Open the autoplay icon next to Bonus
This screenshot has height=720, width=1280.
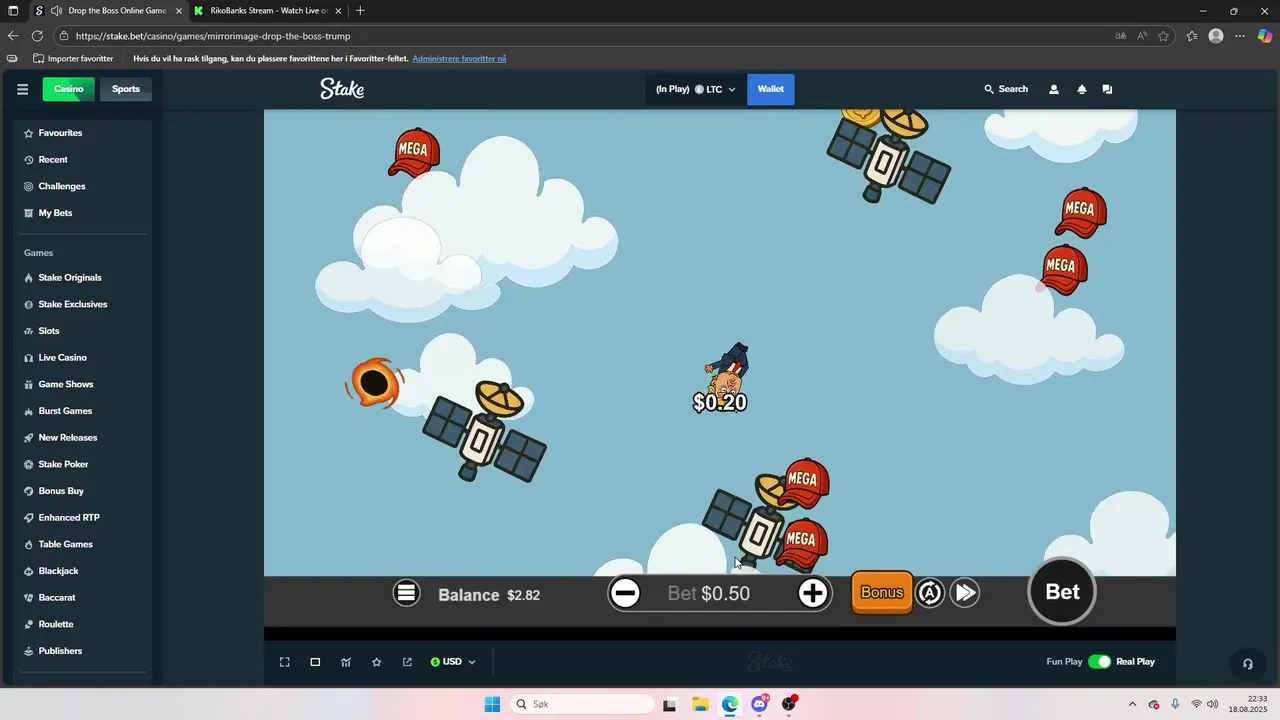pos(930,593)
